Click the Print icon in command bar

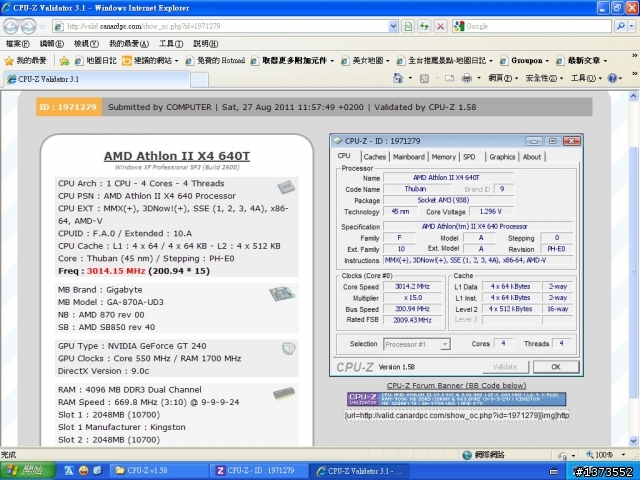(x=467, y=78)
